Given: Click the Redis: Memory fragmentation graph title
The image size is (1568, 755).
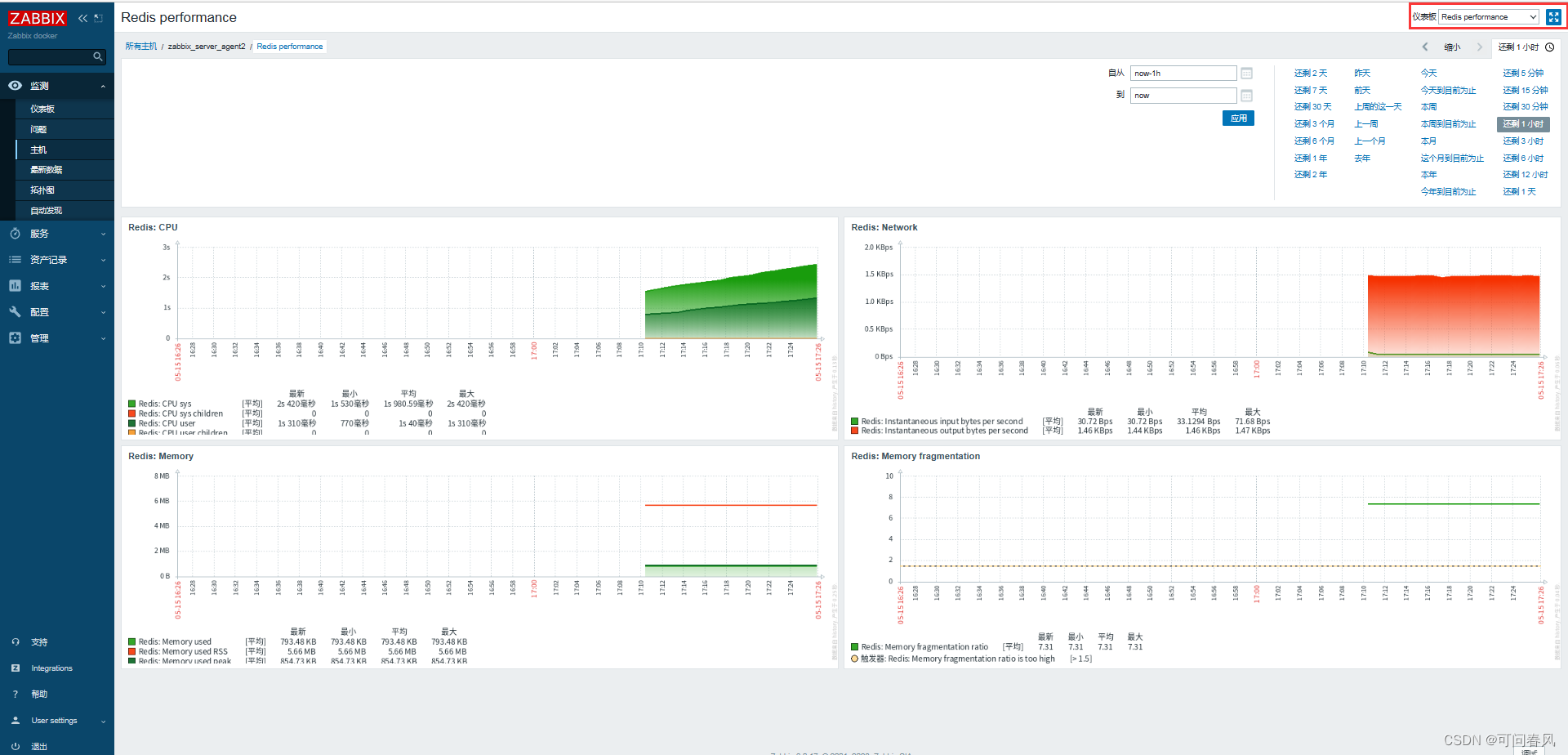Looking at the screenshot, I should (915, 457).
